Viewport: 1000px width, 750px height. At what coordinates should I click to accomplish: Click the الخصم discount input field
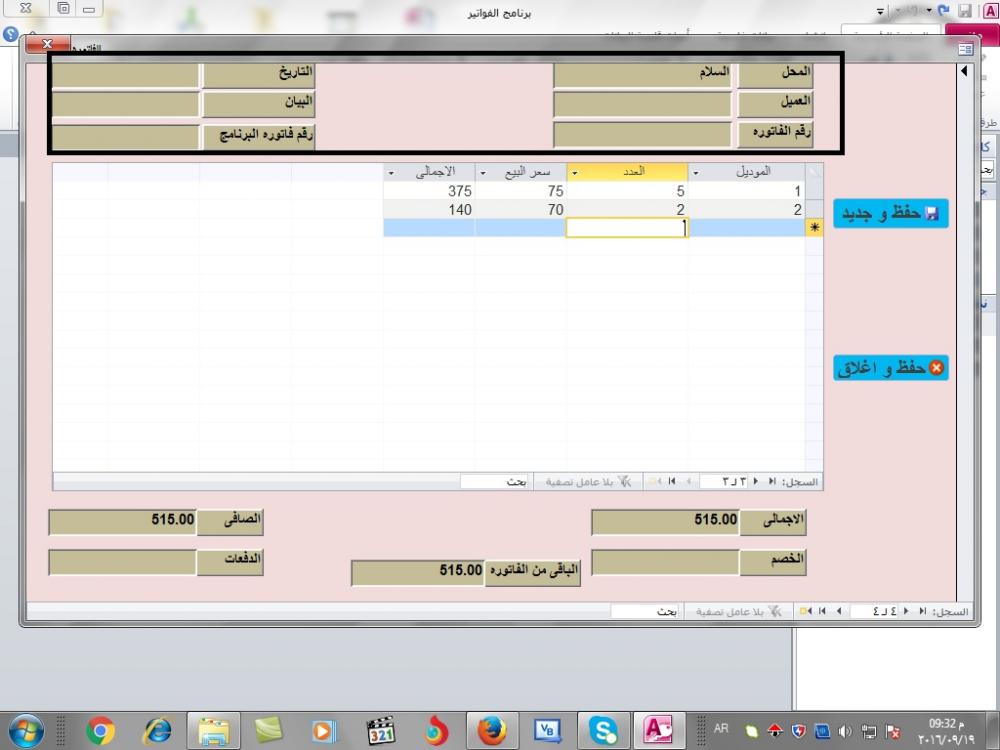665,562
